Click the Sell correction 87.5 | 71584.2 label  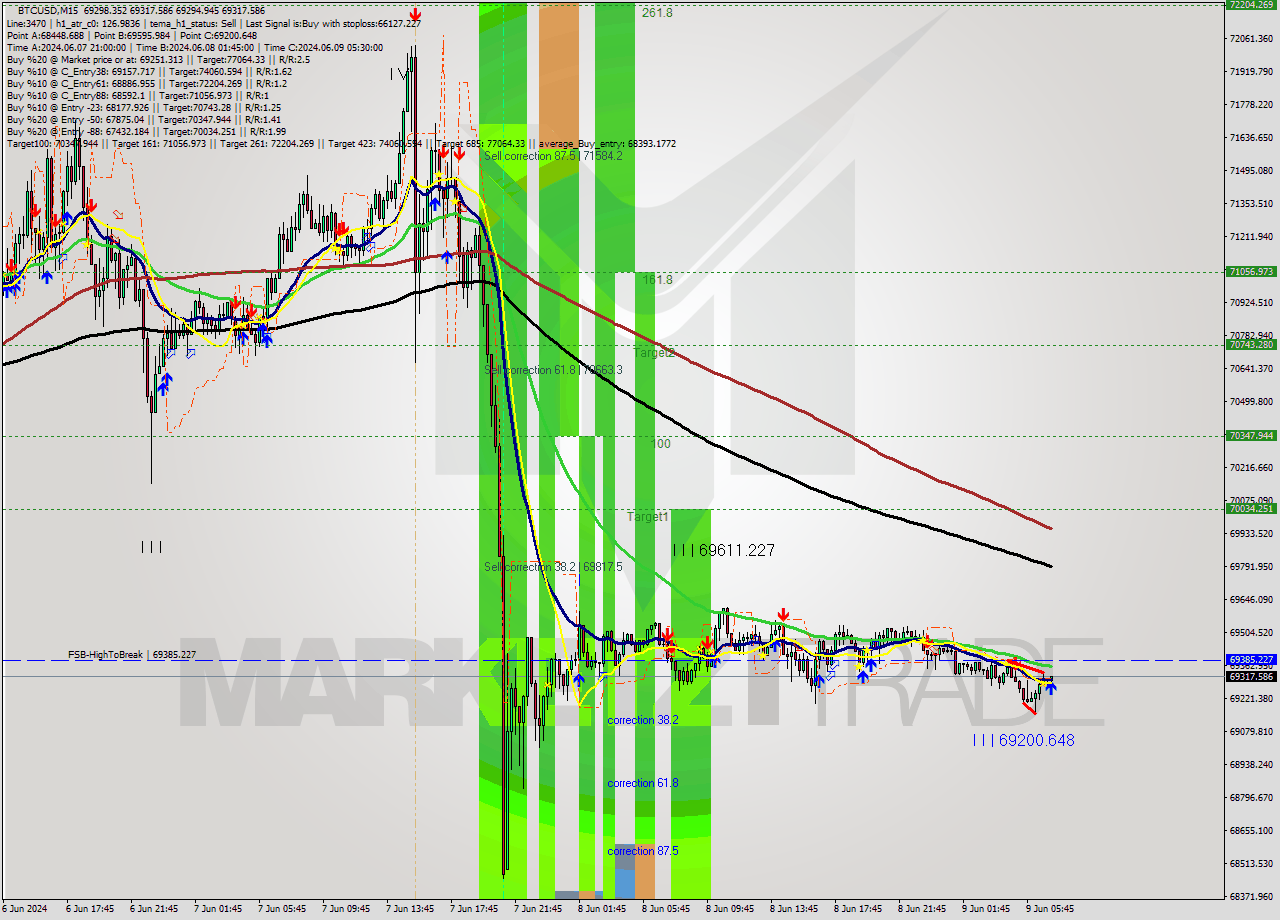click(x=553, y=156)
